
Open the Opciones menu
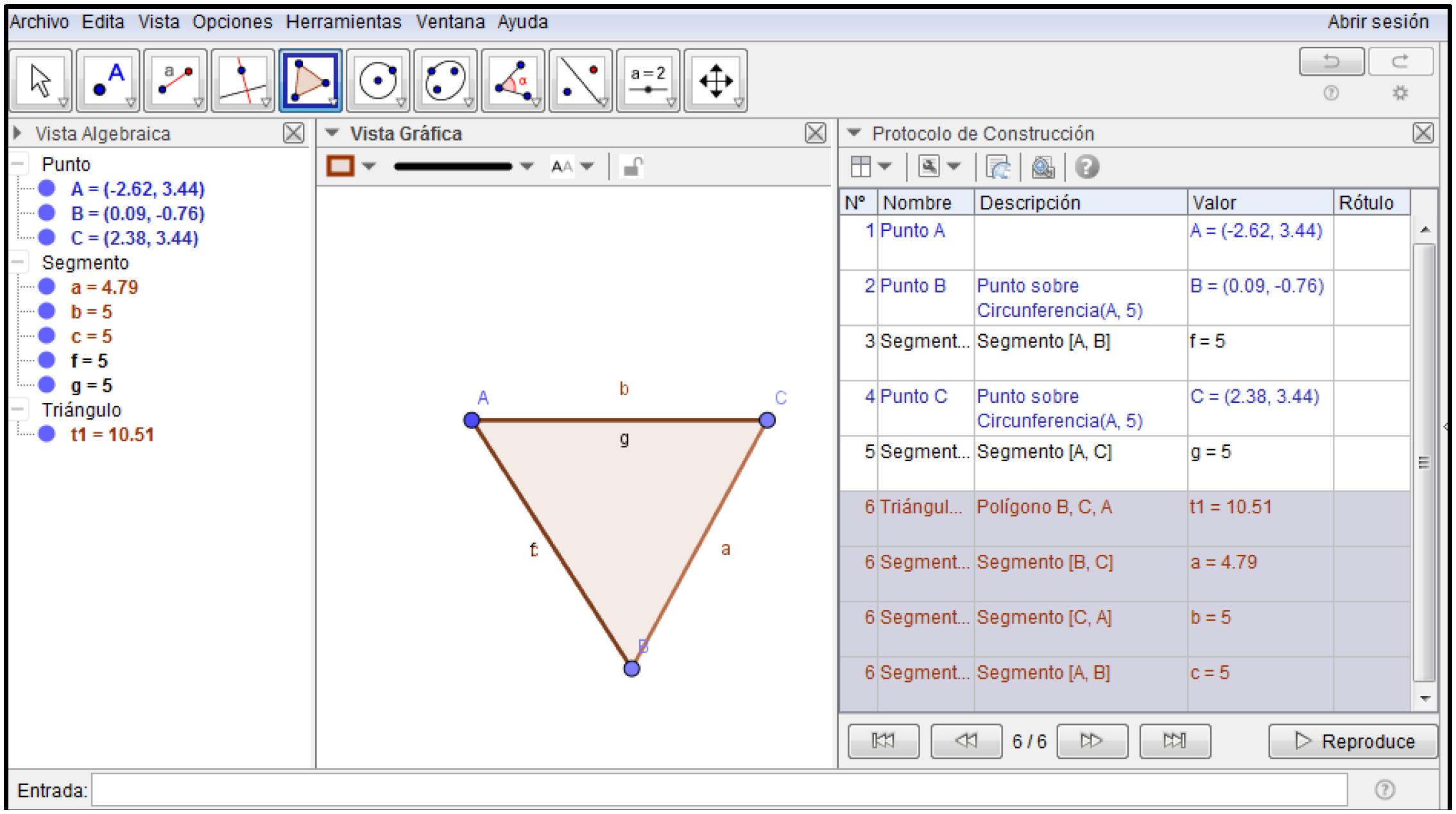click(232, 22)
